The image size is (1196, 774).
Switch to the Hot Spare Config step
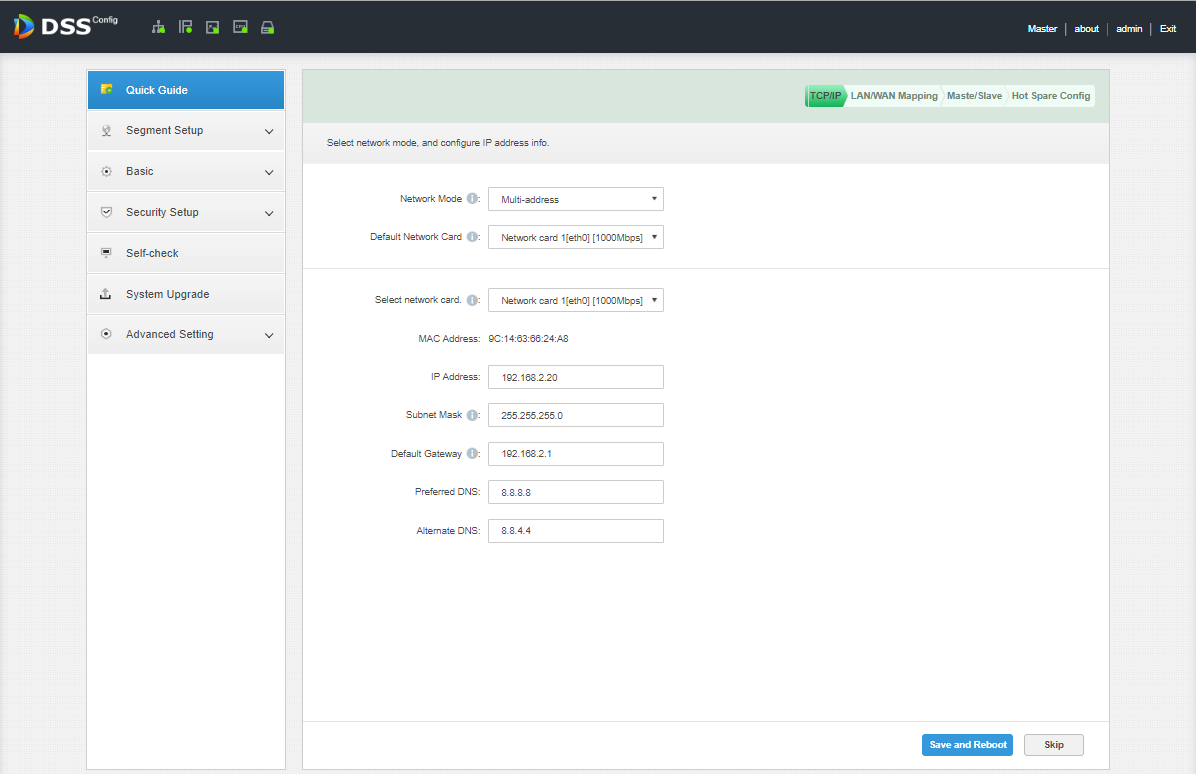tap(1050, 96)
